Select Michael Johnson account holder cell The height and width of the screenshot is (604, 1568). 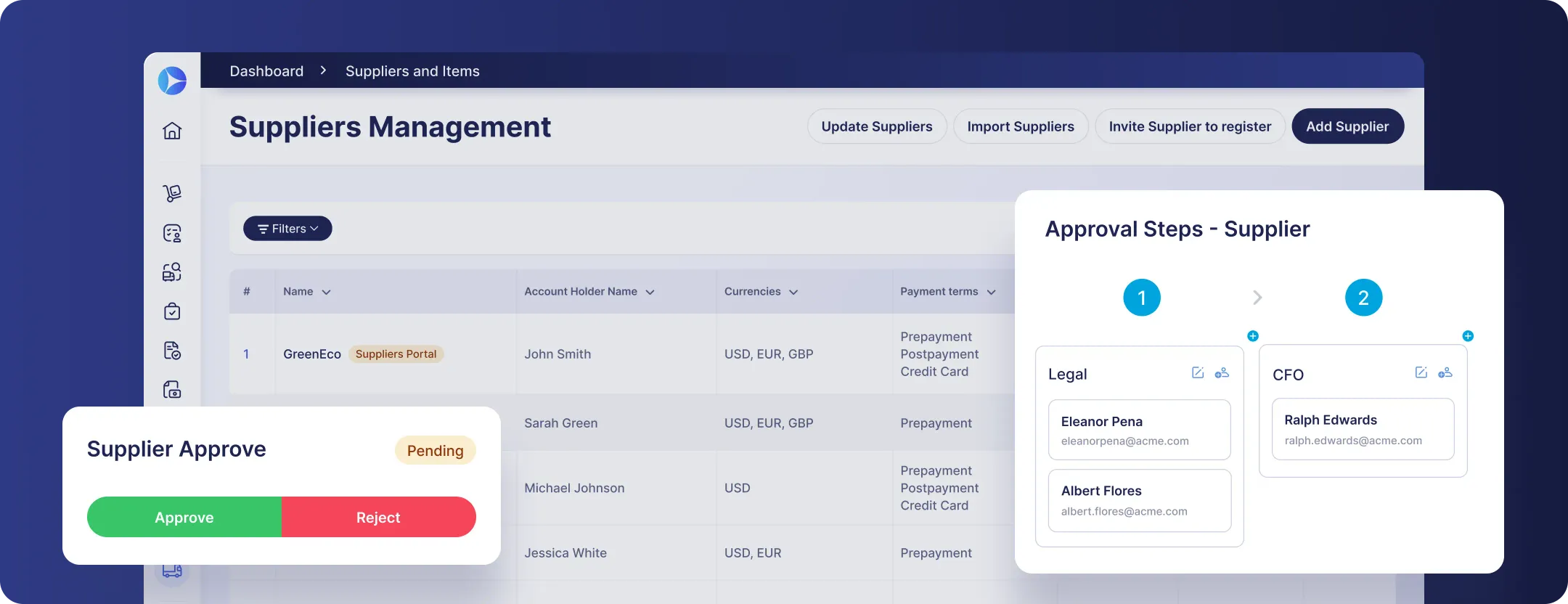[574, 488]
